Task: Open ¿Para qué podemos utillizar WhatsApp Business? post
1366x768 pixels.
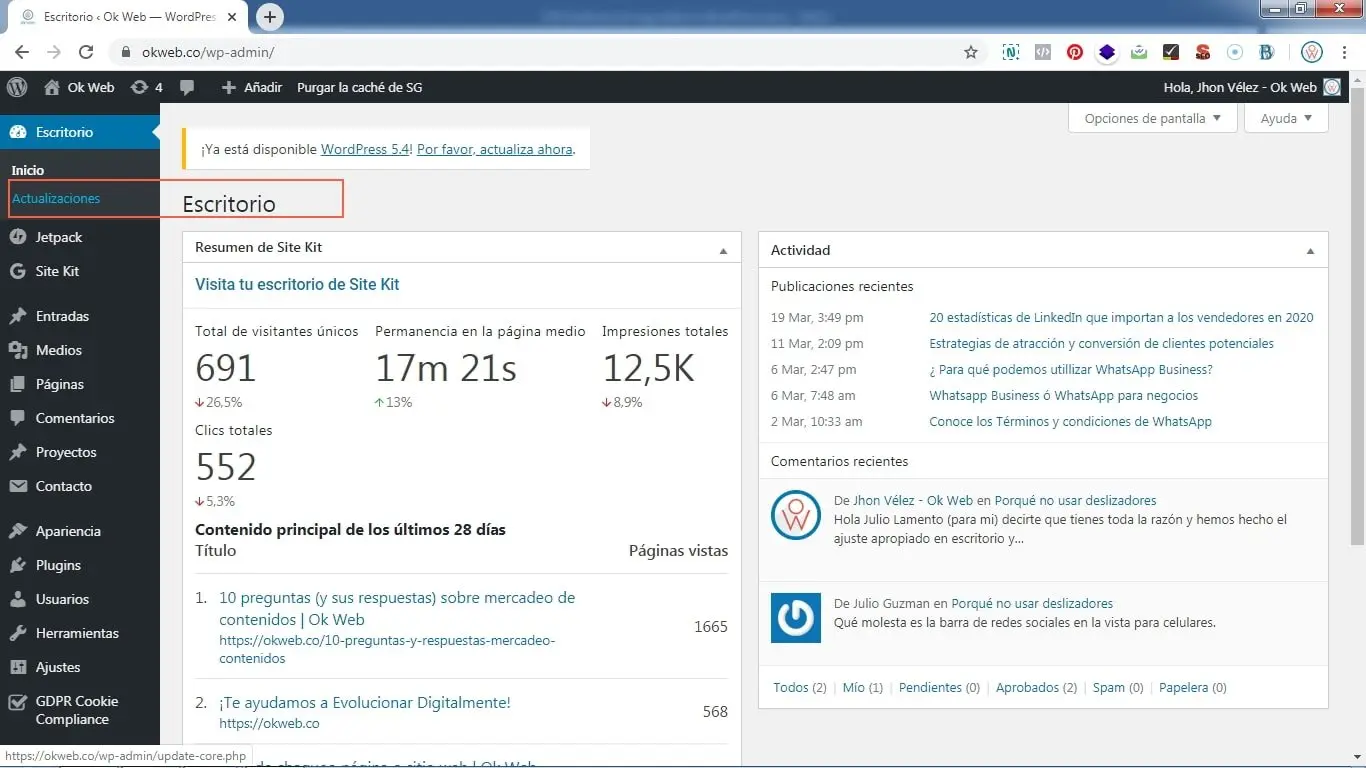Action: click(x=1071, y=369)
